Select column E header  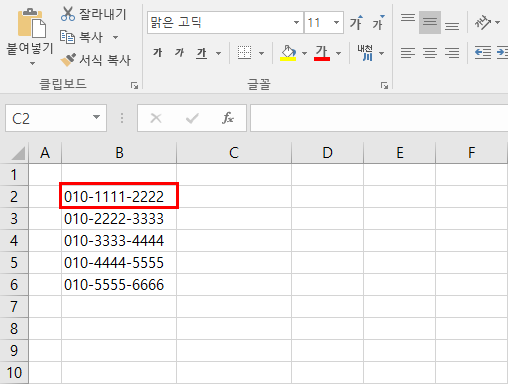(x=400, y=153)
